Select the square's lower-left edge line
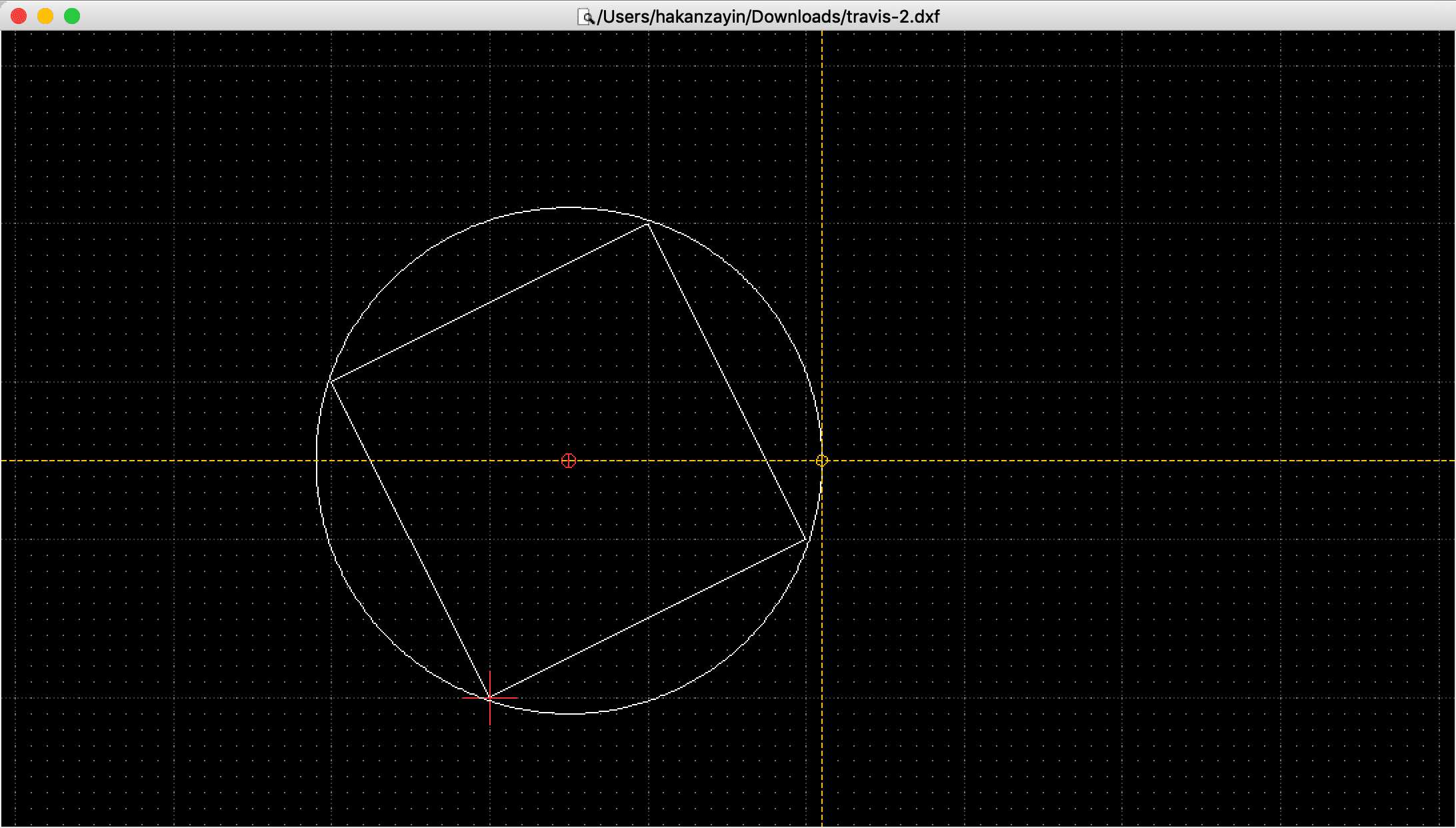1456x828 pixels. [x=411, y=539]
